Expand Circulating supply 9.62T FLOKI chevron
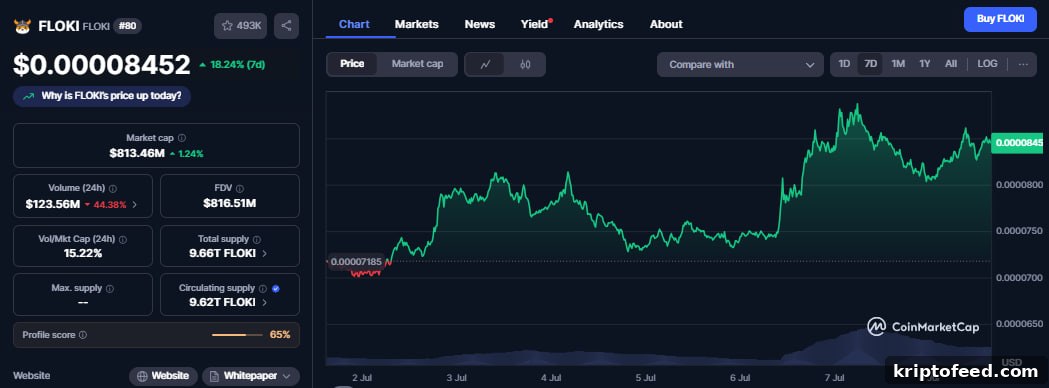Screen dimensions: 1049x388 (x=264, y=302)
